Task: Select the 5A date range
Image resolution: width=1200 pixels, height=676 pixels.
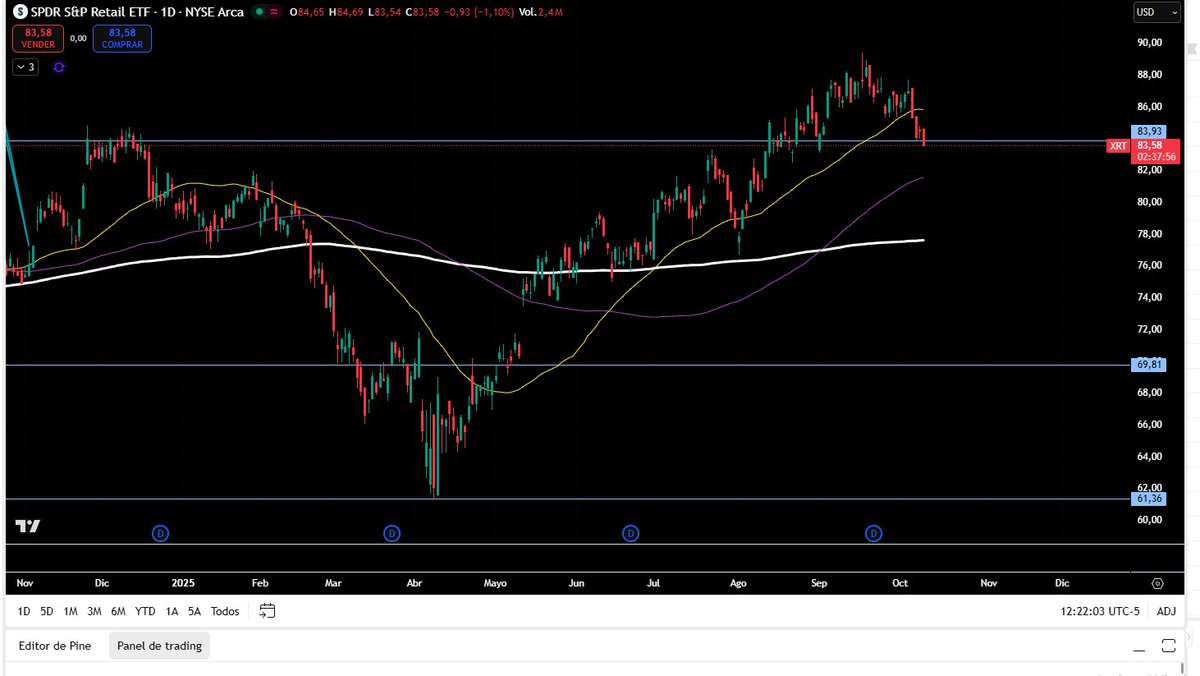Action: point(194,611)
